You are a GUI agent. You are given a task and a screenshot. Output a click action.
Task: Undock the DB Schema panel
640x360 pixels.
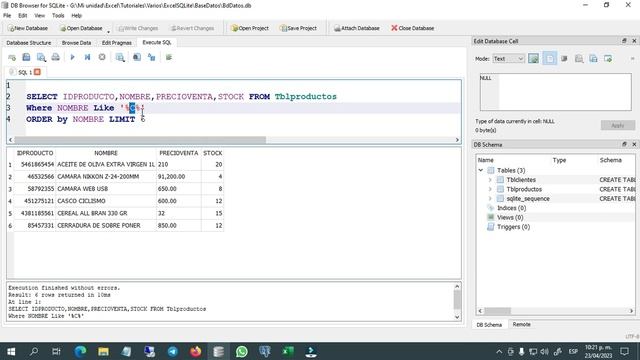624,144
